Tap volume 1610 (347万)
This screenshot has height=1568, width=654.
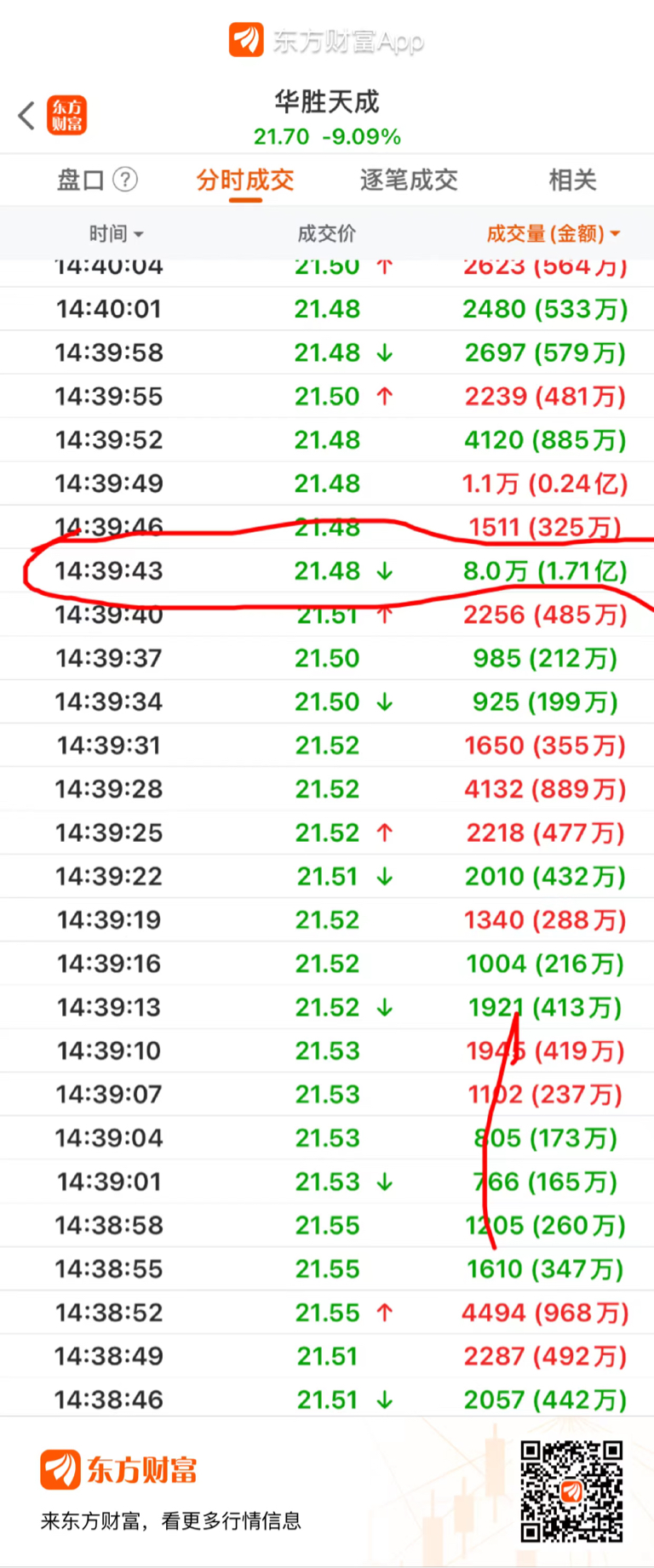pyautogui.click(x=545, y=1268)
